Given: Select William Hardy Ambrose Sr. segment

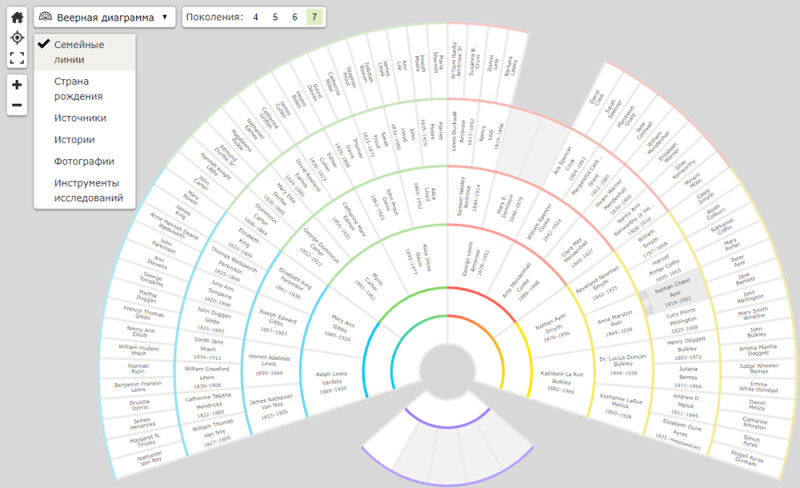Looking at the screenshot, I should click(457, 61).
